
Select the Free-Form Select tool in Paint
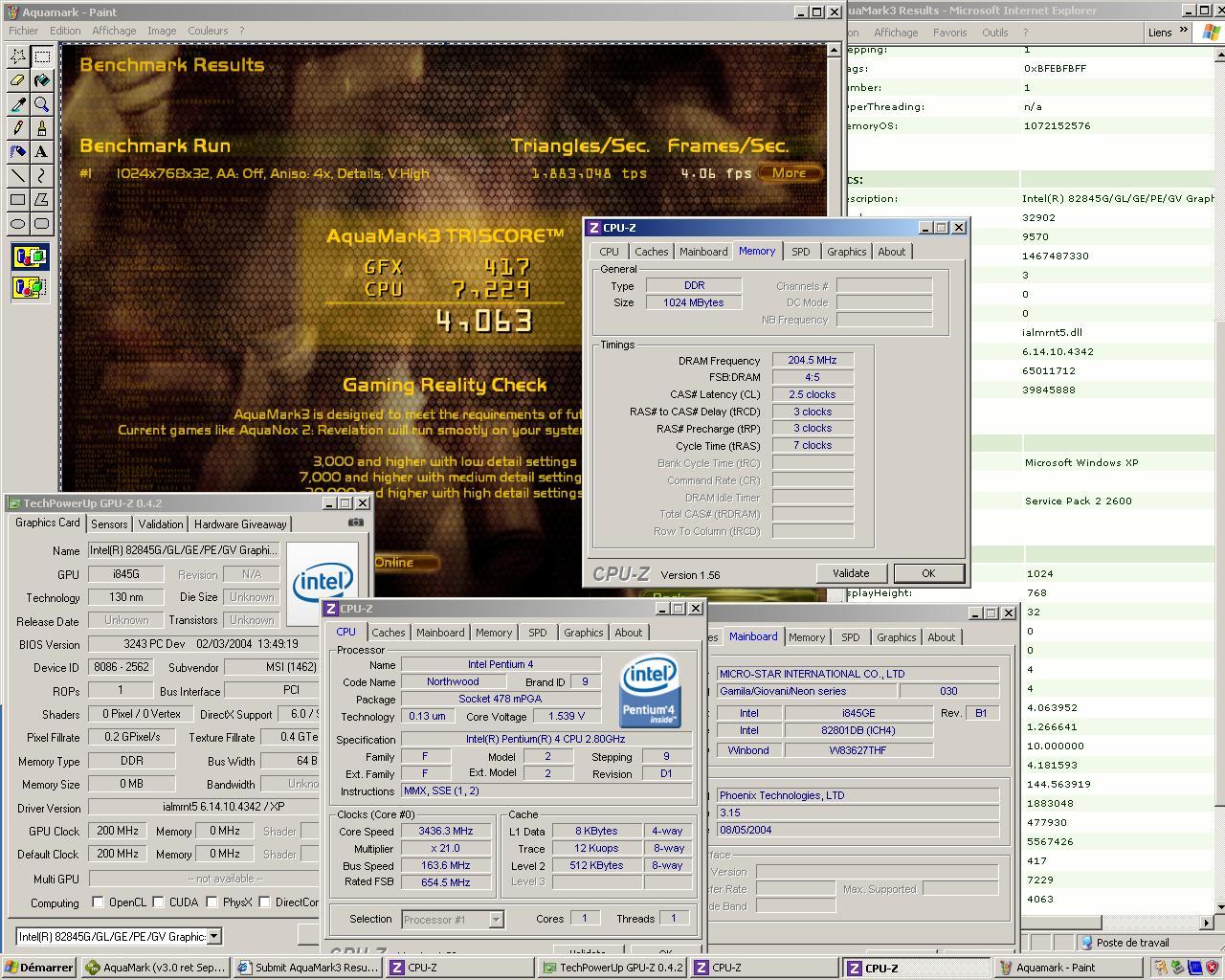(x=17, y=56)
